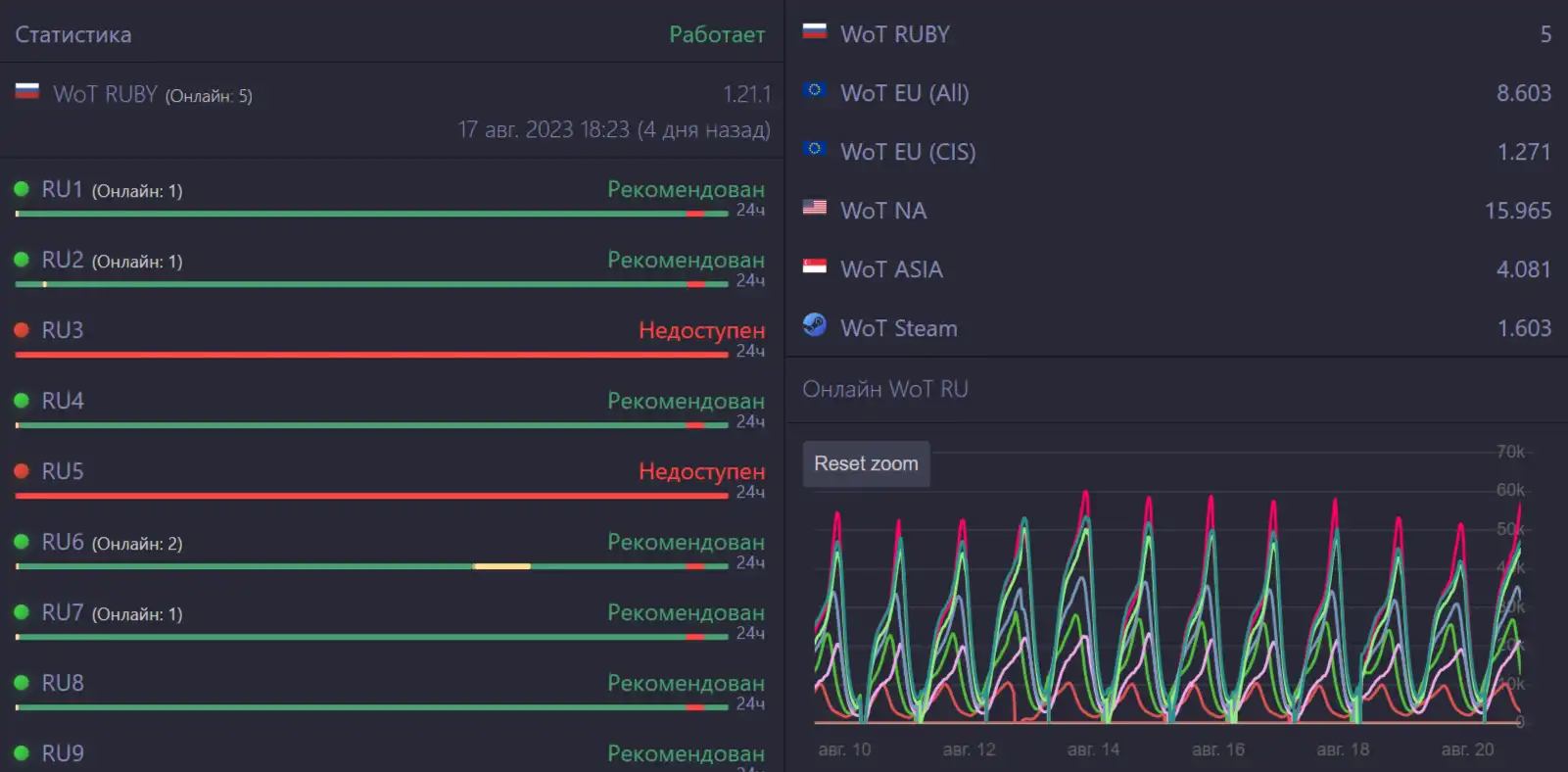The width and height of the screenshot is (1568, 772).
Task: Click the 'Рекомендован' status of RU9
Action: click(x=686, y=753)
